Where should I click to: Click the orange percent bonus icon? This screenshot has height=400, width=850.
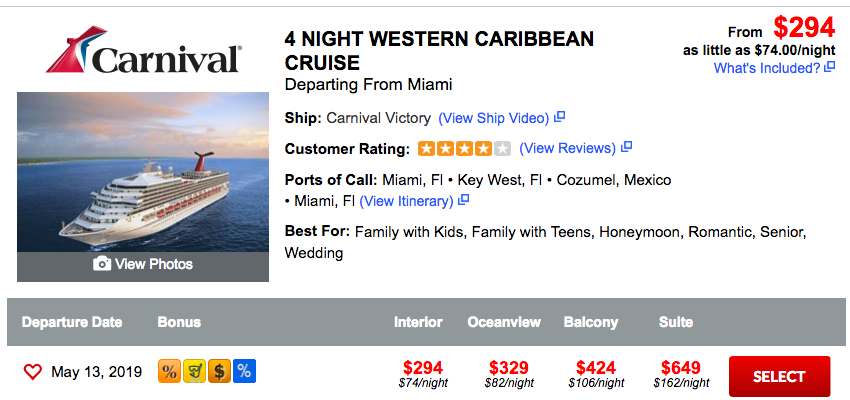click(170, 372)
